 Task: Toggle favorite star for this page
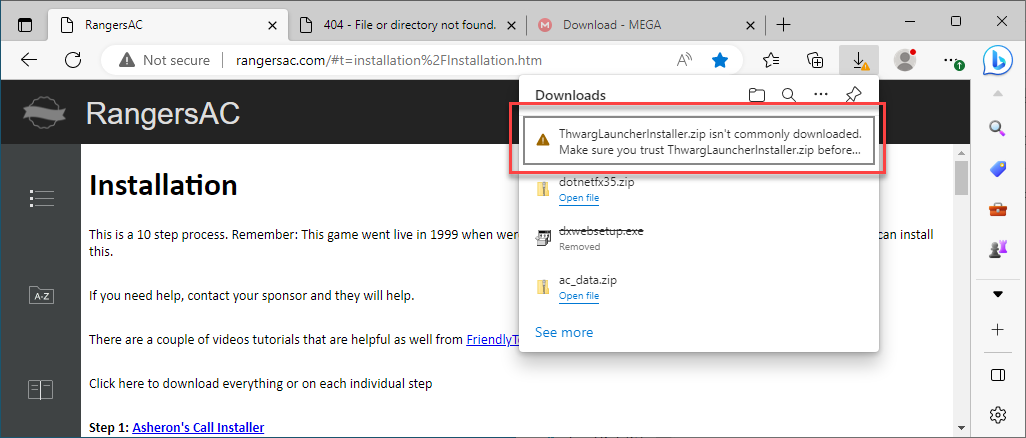[720, 60]
